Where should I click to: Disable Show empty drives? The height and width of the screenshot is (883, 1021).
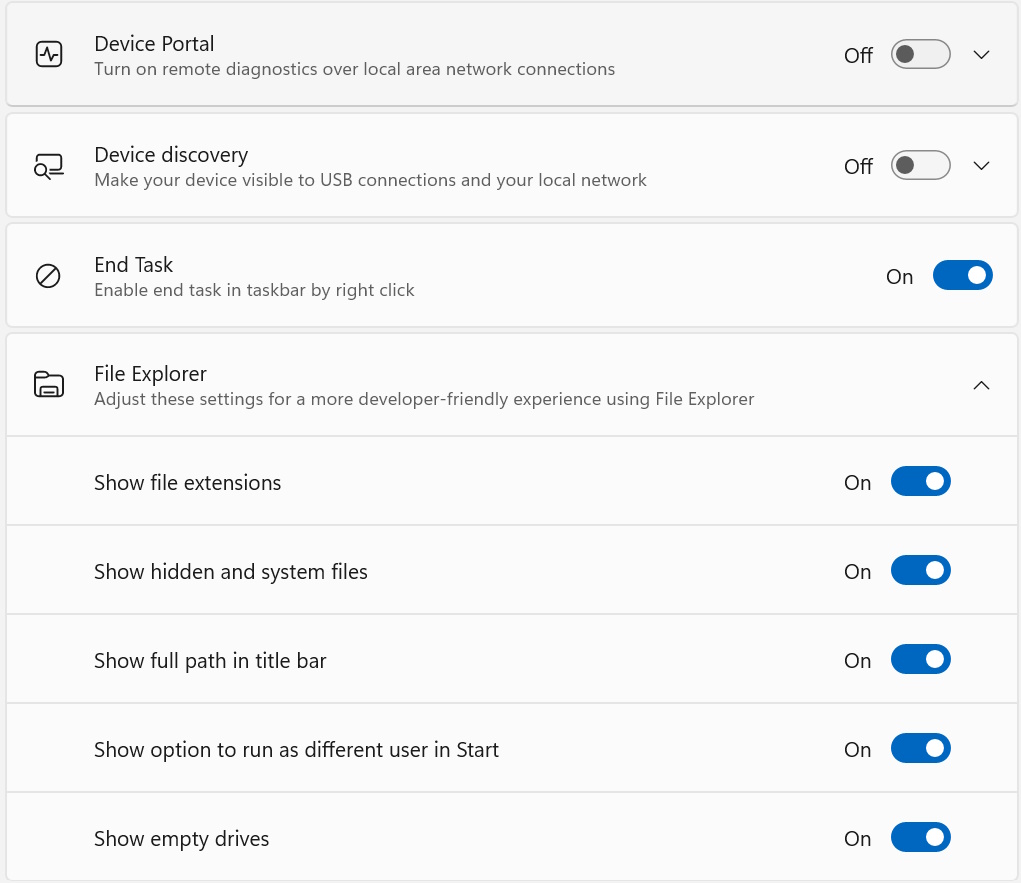pyautogui.click(x=920, y=837)
